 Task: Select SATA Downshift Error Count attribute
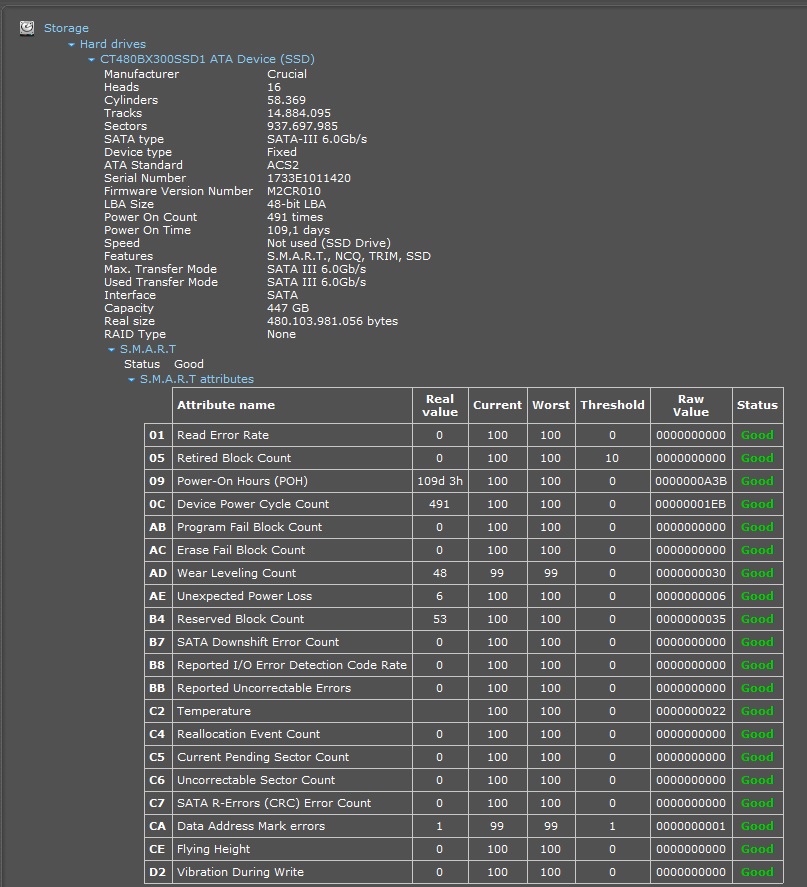(258, 642)
